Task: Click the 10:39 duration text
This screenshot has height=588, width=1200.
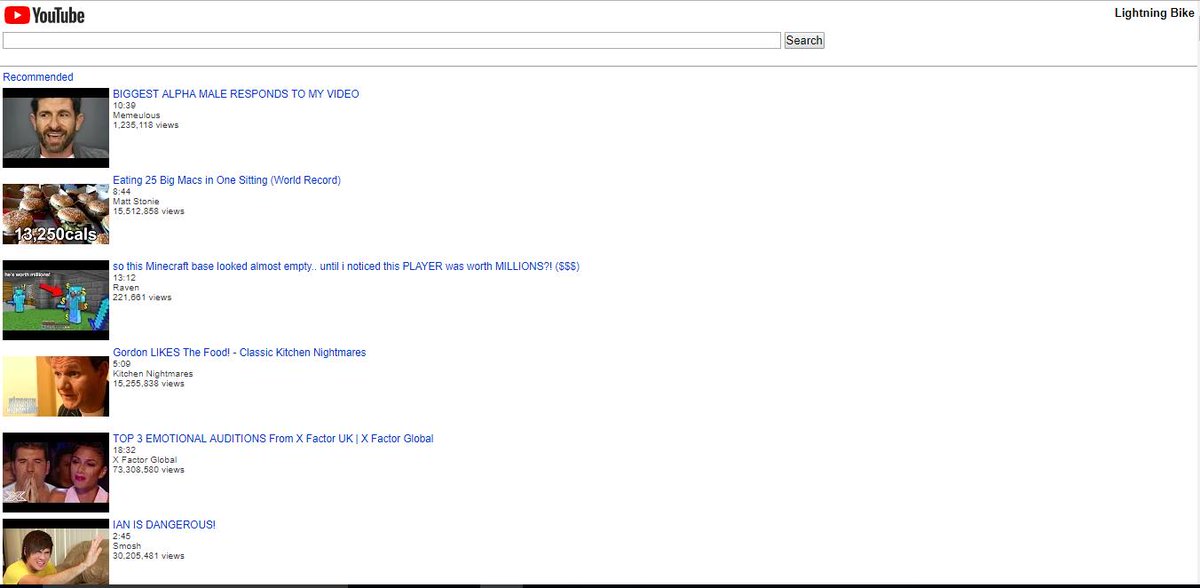Action: tap(124, 105)
